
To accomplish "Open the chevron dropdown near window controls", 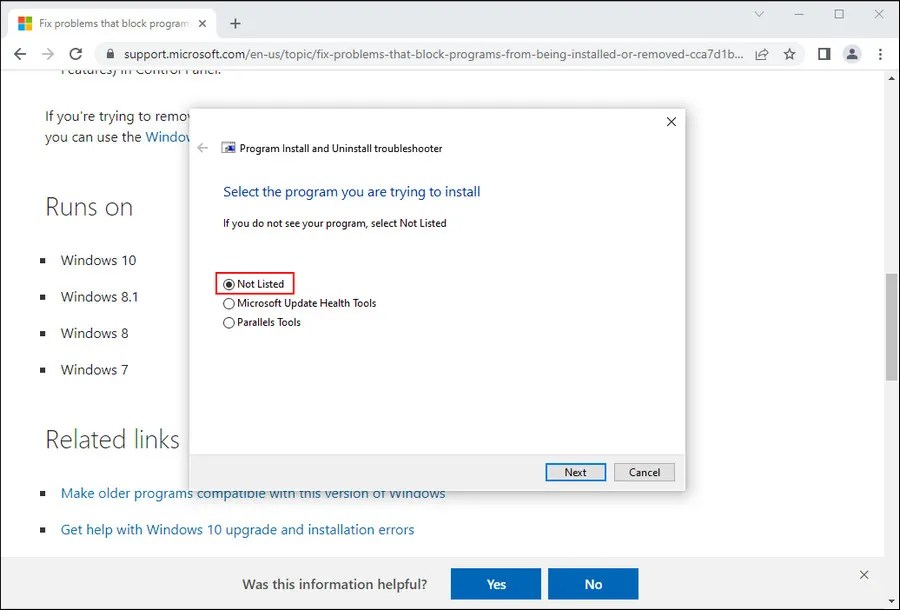I will [x=758, y=15].
